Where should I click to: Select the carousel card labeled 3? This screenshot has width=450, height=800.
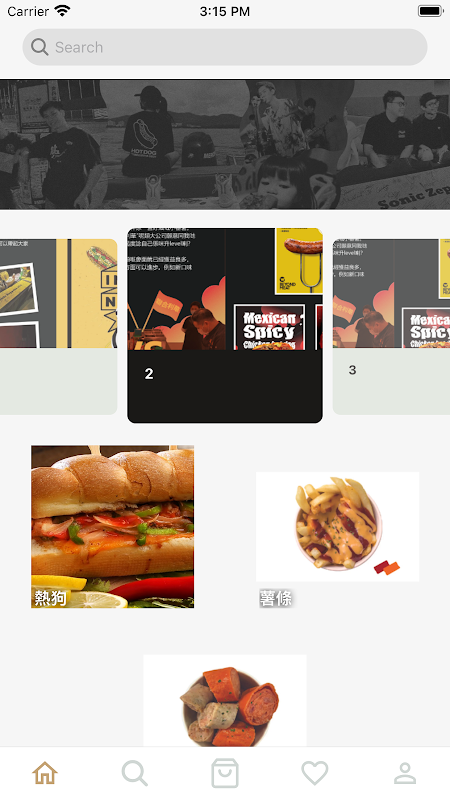pyautogui.click(x=391, y=327)
